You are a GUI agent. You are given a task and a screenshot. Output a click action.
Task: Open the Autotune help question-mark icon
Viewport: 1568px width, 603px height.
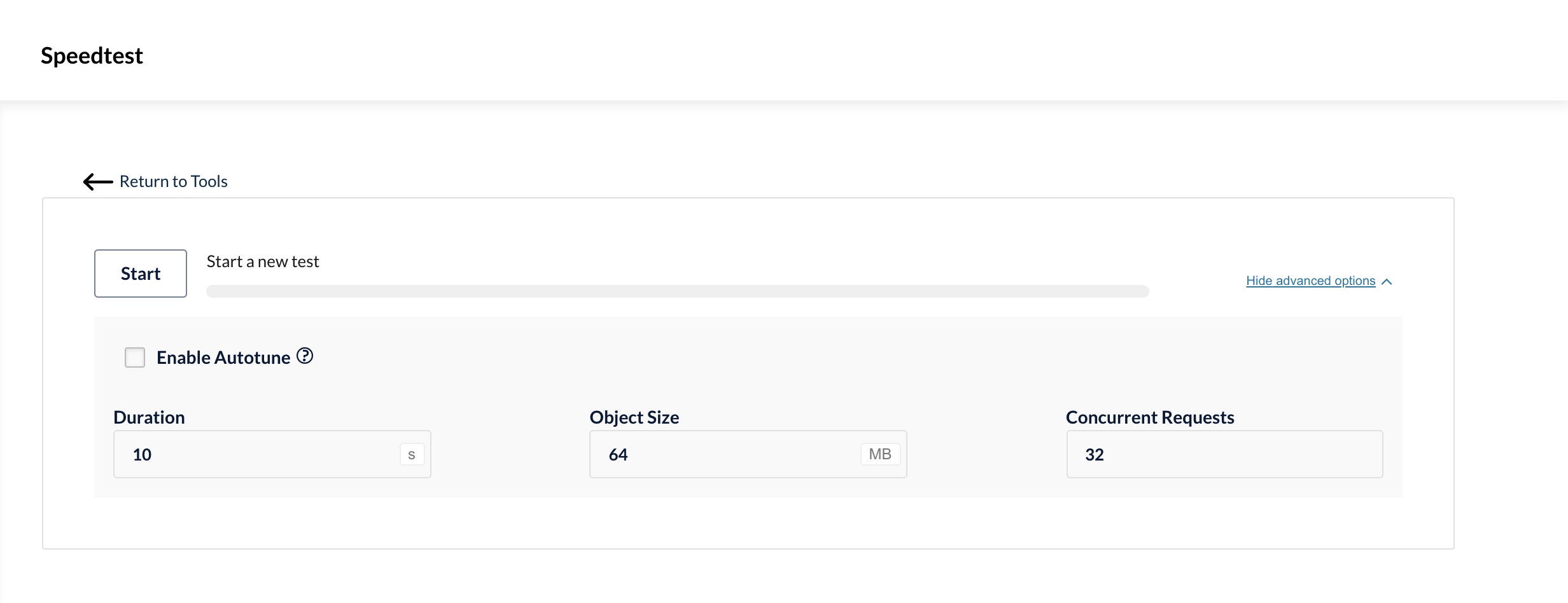coord(305,356)
